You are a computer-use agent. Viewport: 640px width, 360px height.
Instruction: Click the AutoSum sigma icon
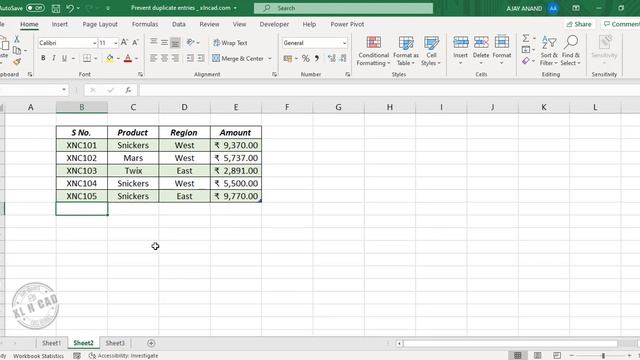coord(526,38)
